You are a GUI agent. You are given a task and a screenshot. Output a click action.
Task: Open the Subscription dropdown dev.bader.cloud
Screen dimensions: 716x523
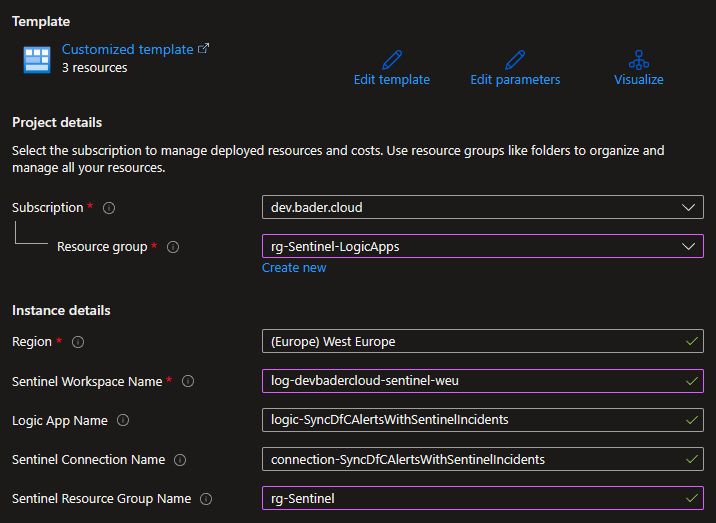pos(483,207)
